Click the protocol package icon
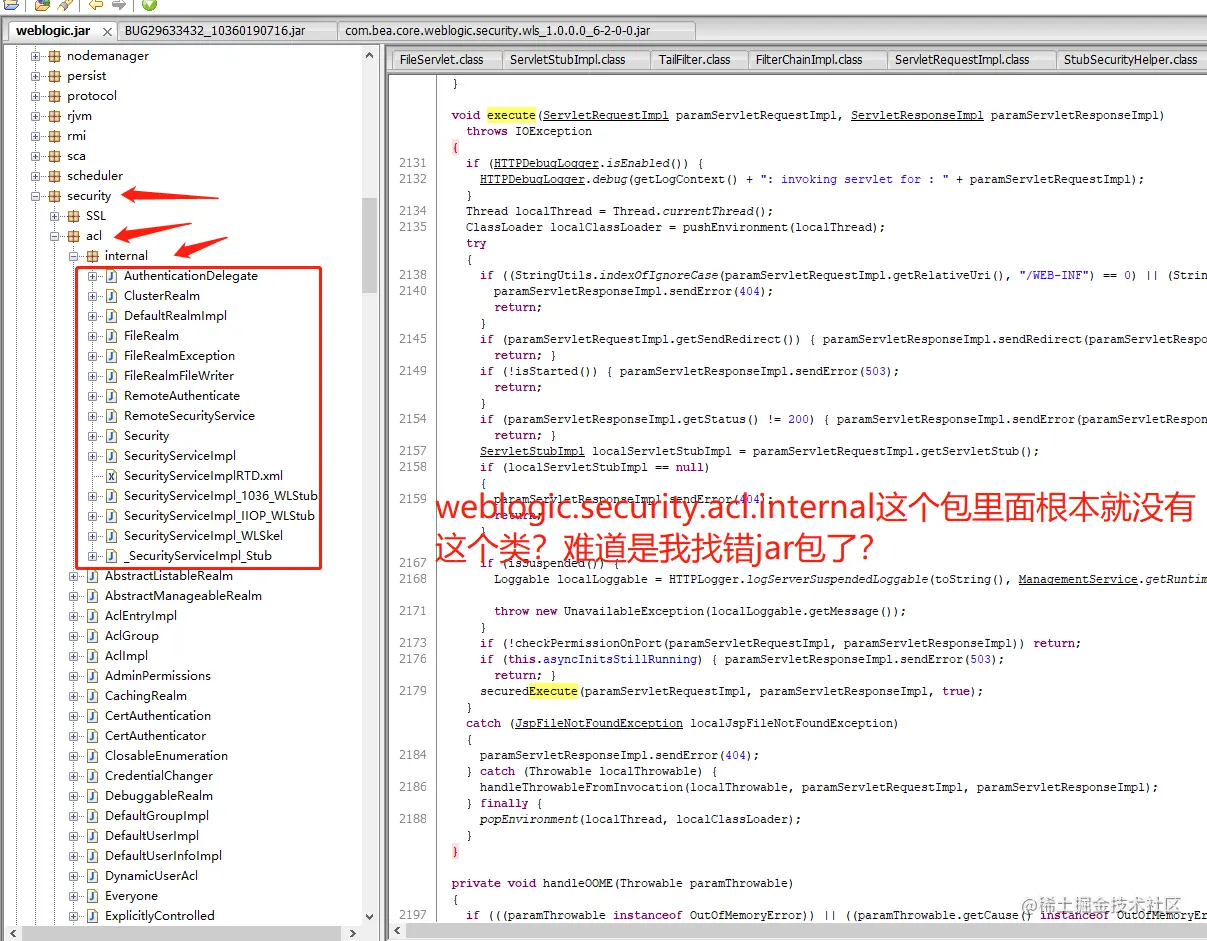Viewport: 1207px width, 941px height. 54,96
